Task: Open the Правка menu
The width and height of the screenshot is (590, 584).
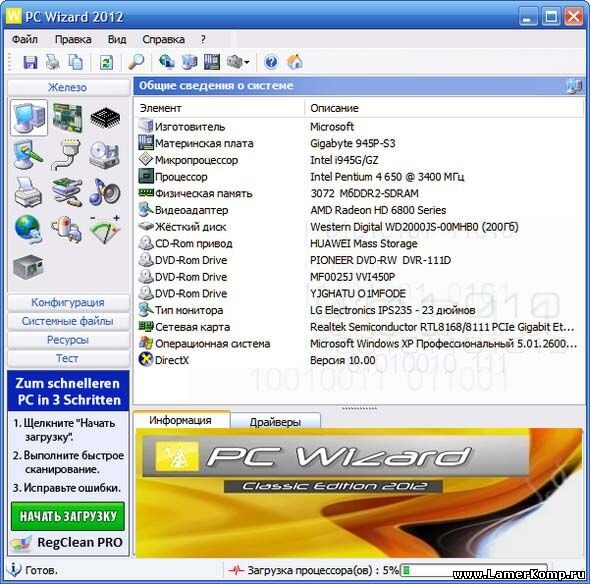Action: [x=73, y=39]
